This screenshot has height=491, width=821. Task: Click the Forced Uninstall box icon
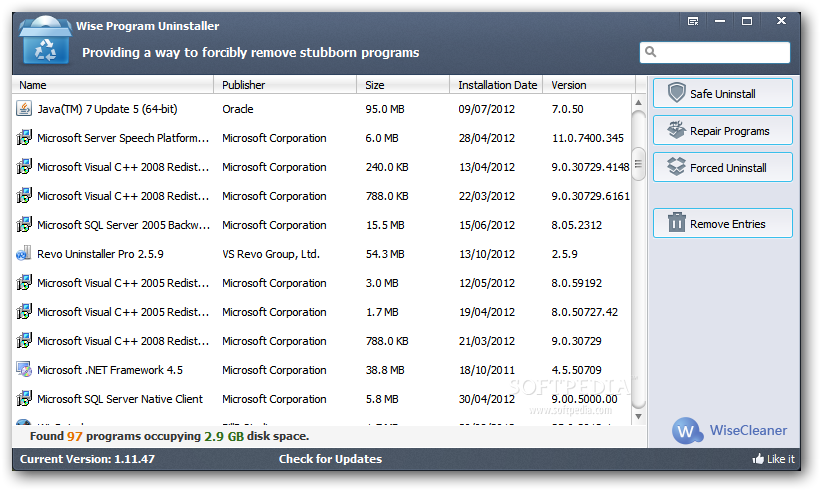[676, 167]
